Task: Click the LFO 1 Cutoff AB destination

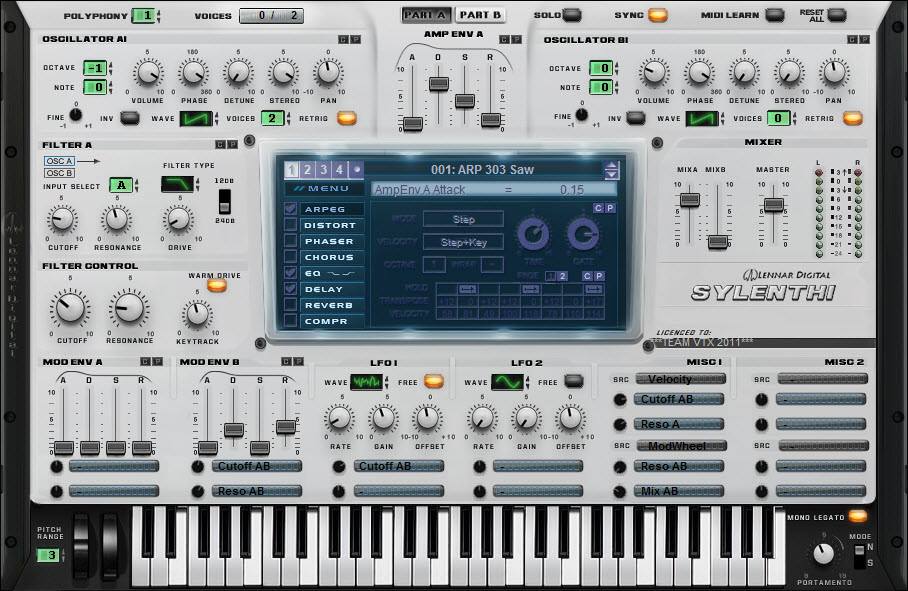Action: point(398,467)
